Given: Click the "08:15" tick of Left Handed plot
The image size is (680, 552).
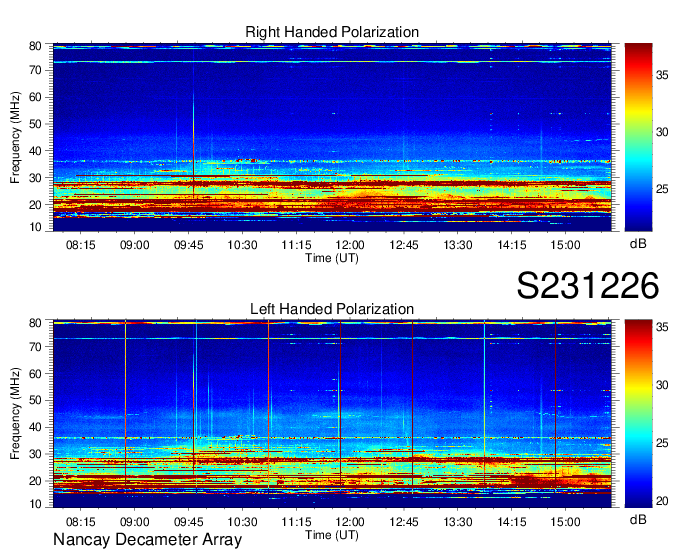Looking at the screenshot, I should click(x=81, y=522).
